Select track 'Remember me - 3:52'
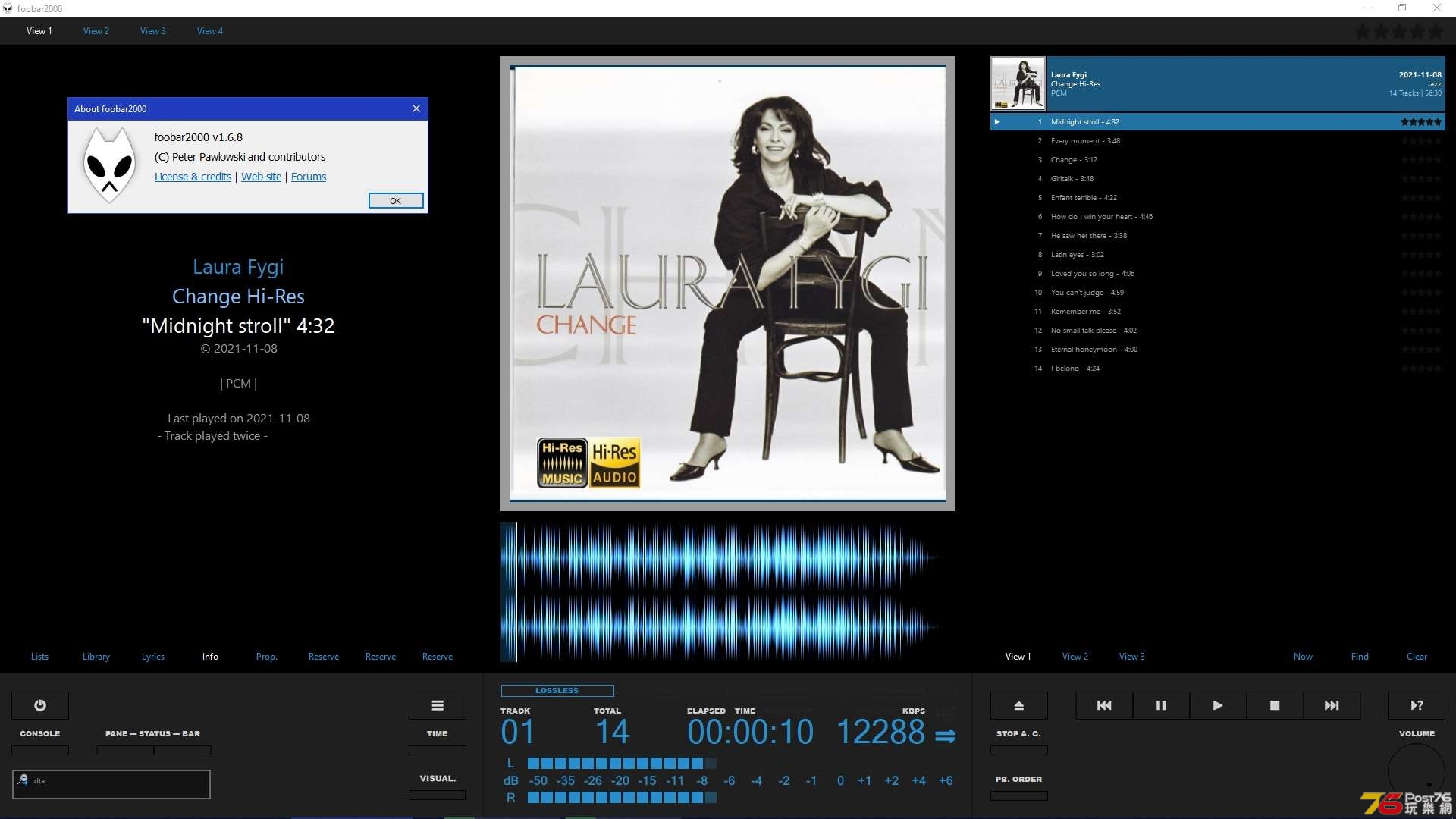The height and width of the screenshot is (819, 1456). 1218,312
